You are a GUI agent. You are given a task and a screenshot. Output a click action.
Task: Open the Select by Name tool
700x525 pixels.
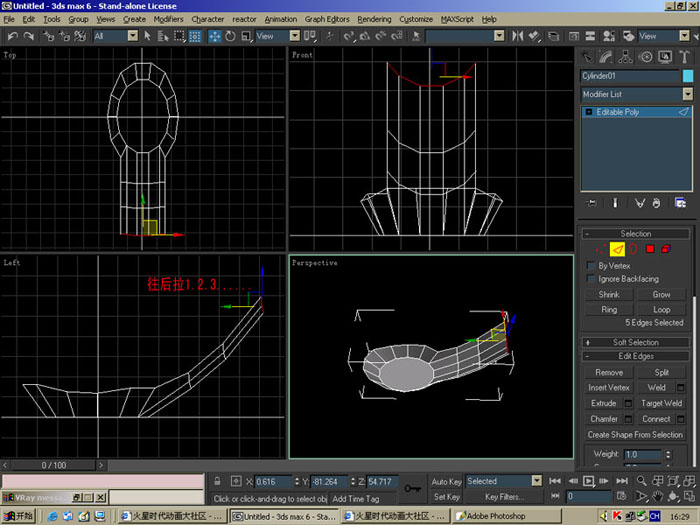163,36
